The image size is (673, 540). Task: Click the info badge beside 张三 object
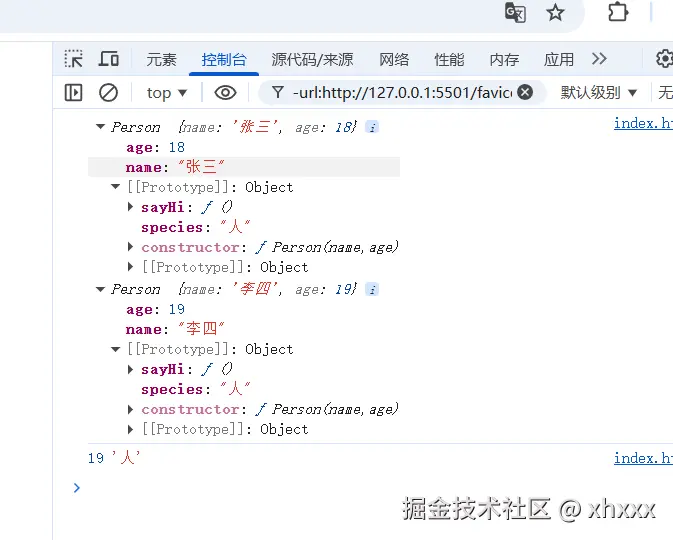tap(372, 127)
